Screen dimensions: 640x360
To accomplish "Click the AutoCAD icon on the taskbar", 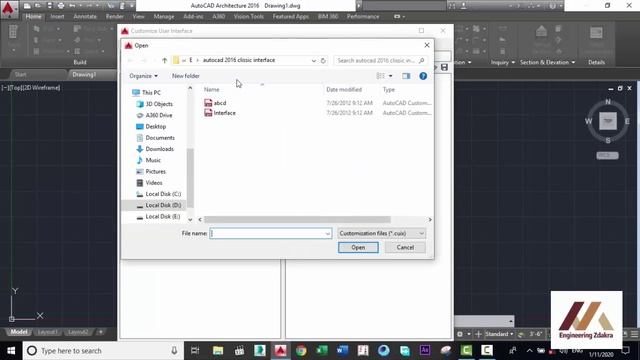I will [280, 351].
